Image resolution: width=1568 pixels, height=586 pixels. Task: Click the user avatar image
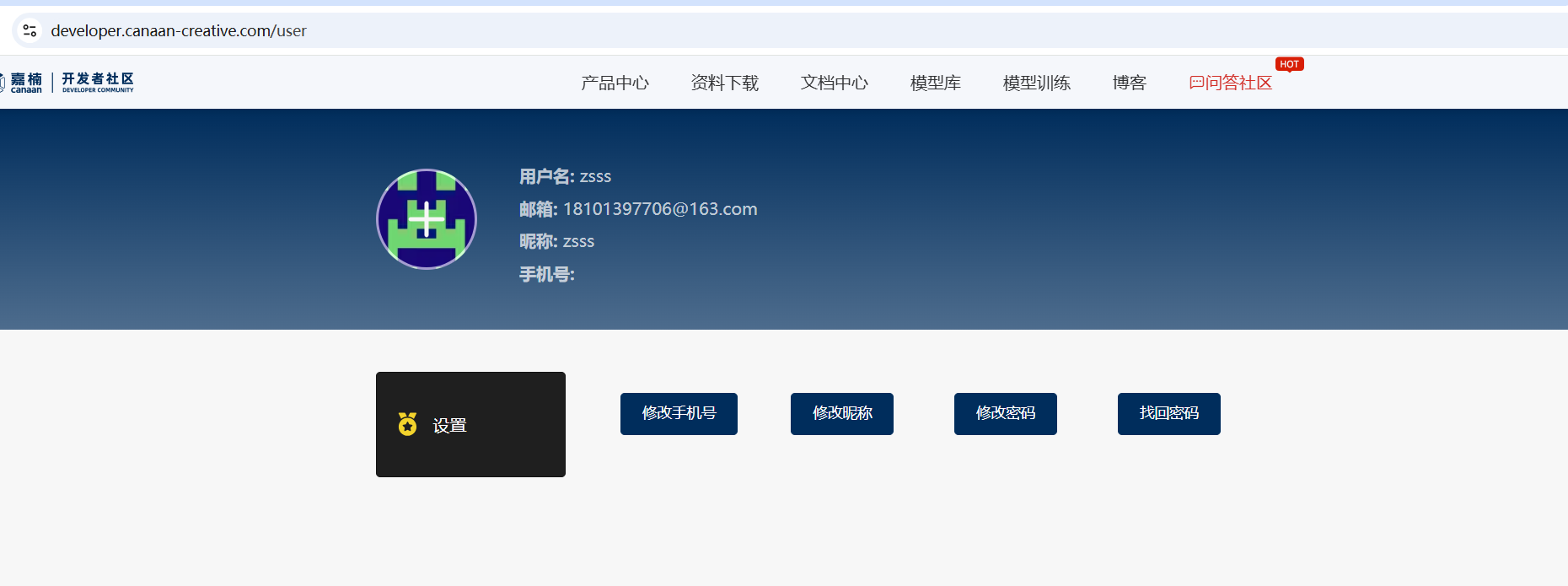[x=427, y=219]
